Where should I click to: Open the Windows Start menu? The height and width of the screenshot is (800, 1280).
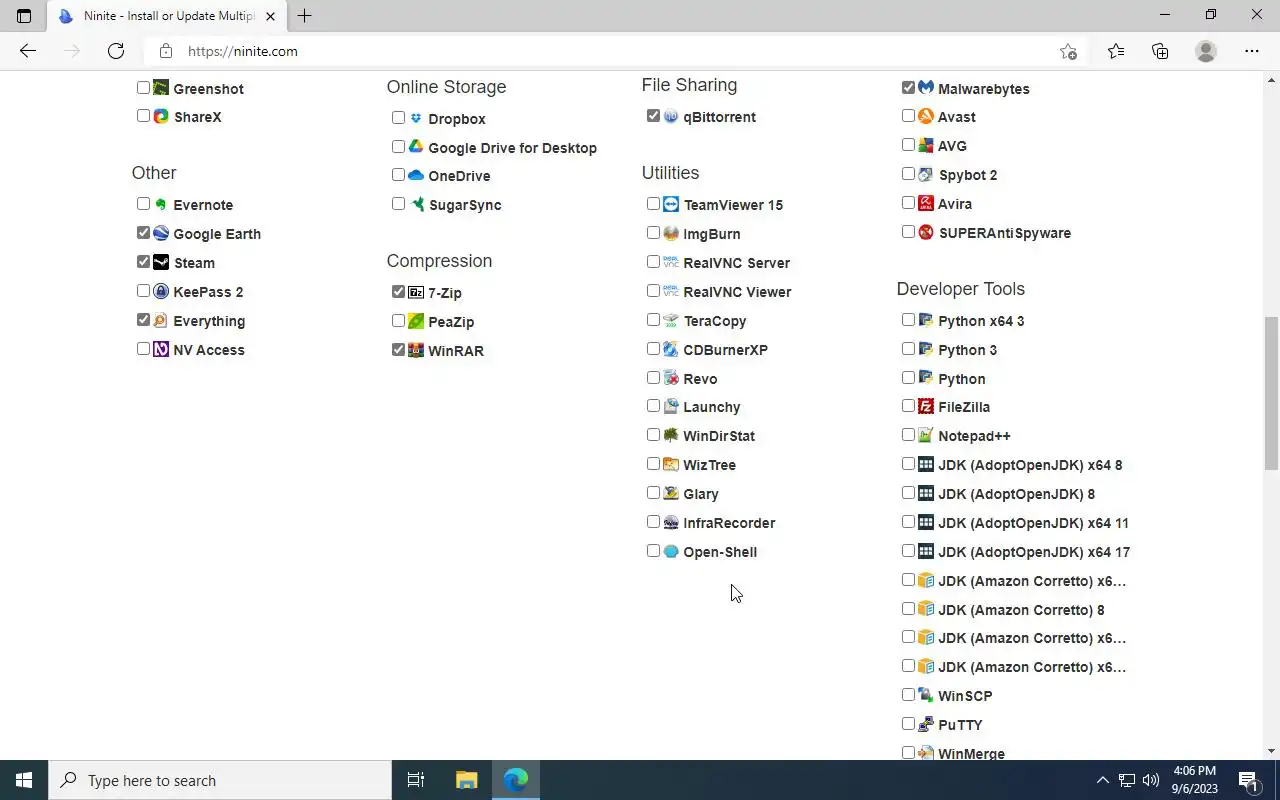click(24, 780)
